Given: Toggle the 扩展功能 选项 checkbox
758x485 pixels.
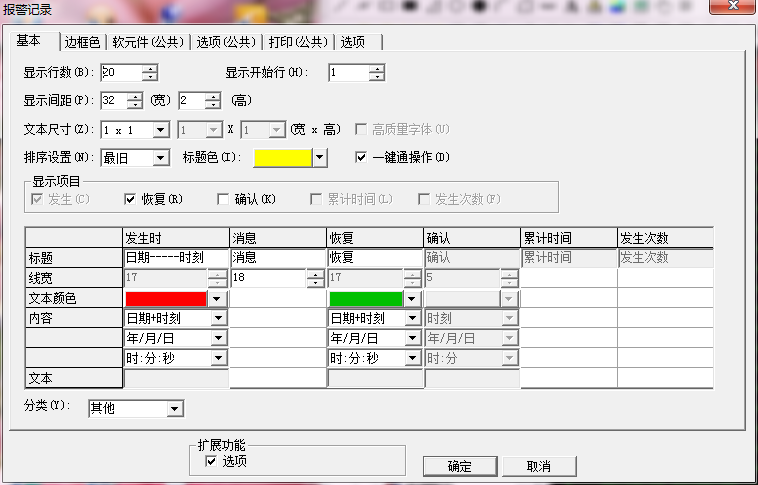Looking at the screenshot, I should [x=210, y=461].
